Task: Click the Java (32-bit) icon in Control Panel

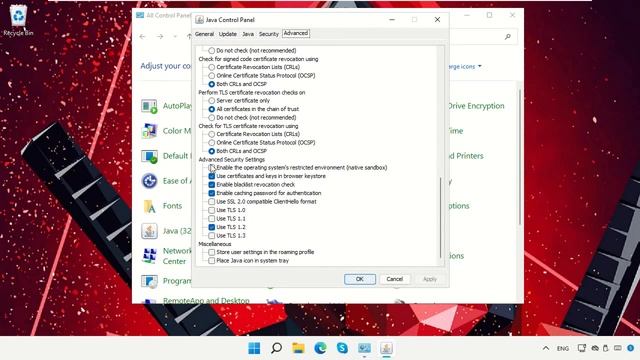Action: tap(149, 231)
